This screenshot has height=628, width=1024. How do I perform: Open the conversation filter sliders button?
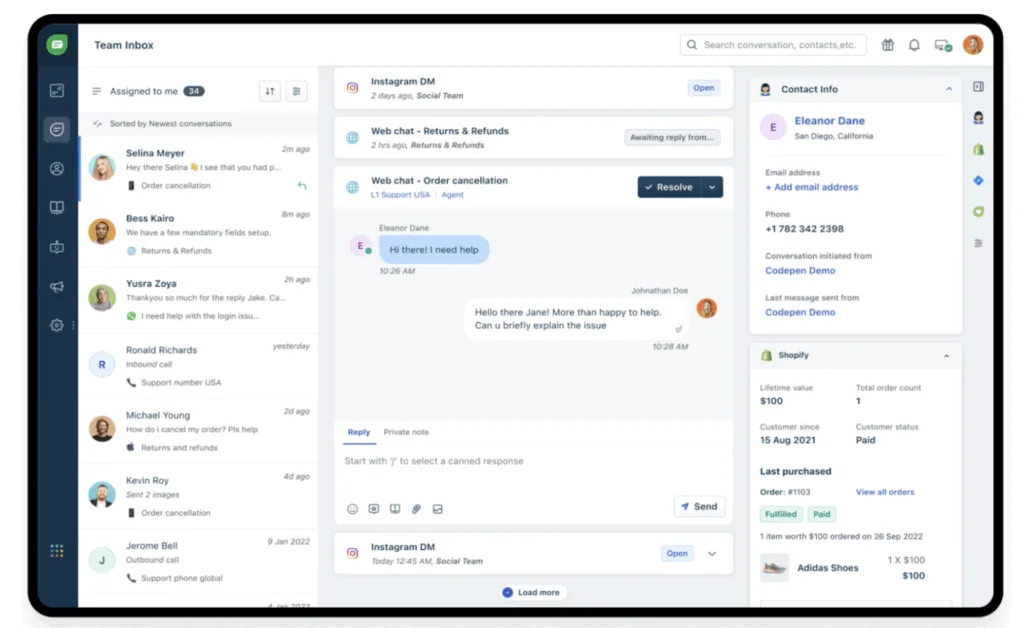tap(296, 91)
